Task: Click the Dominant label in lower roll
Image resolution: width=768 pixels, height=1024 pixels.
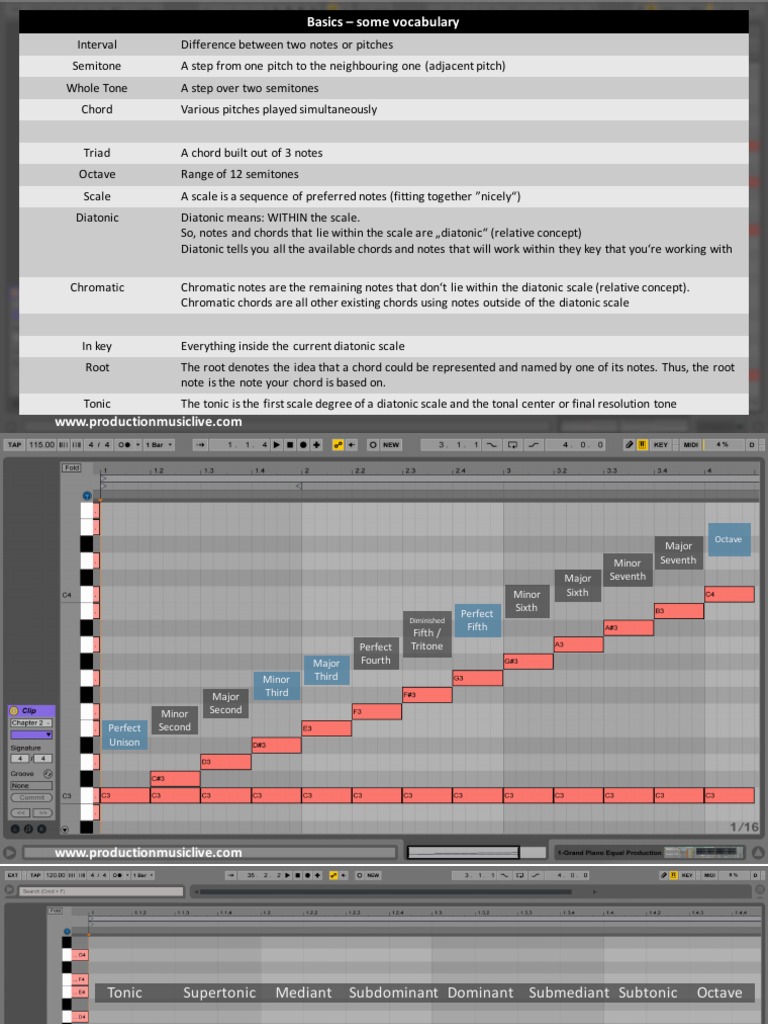Action: (x=481, y=993)
